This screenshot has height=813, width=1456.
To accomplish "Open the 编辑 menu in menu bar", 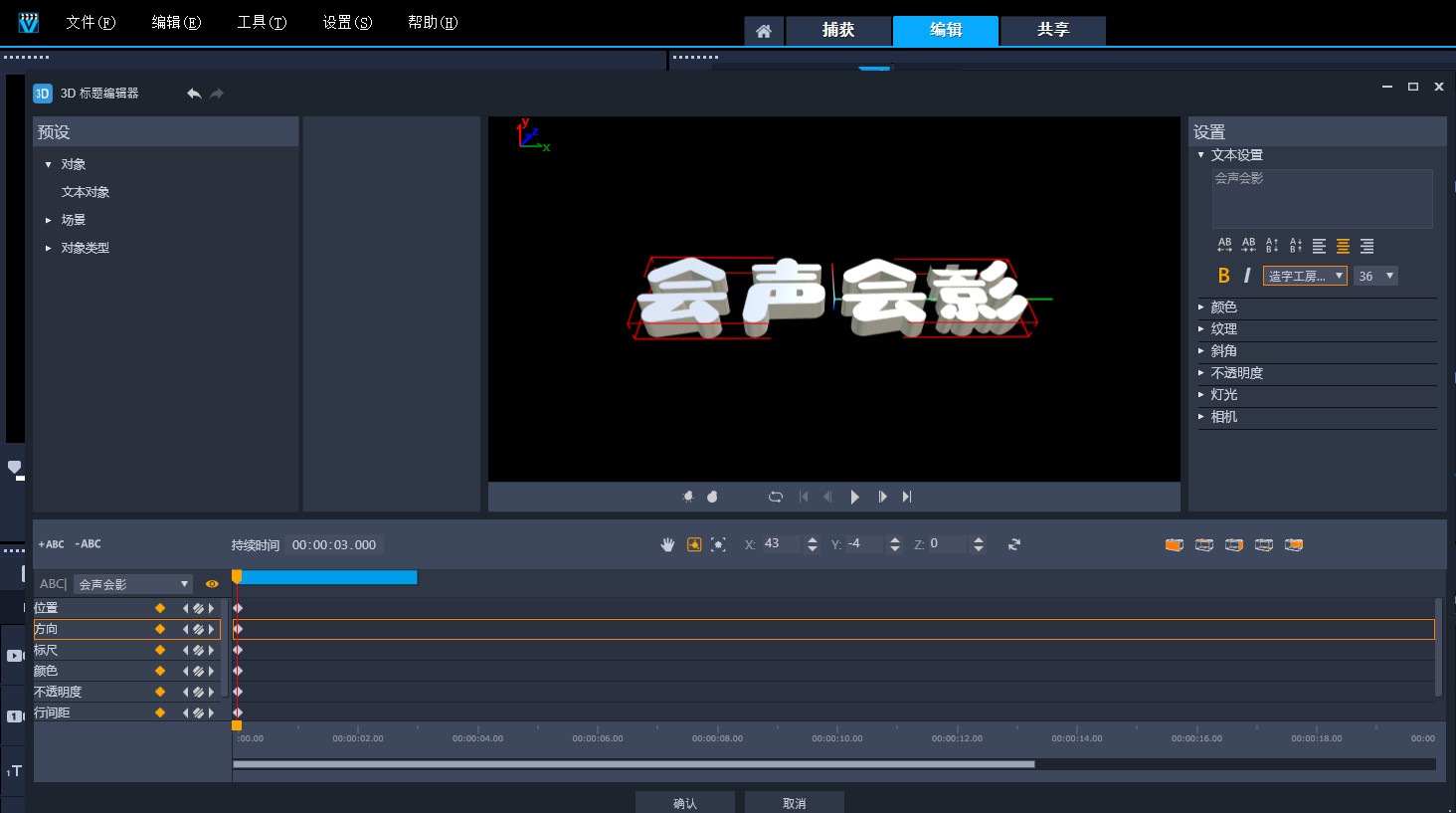I will pos(176,22).
